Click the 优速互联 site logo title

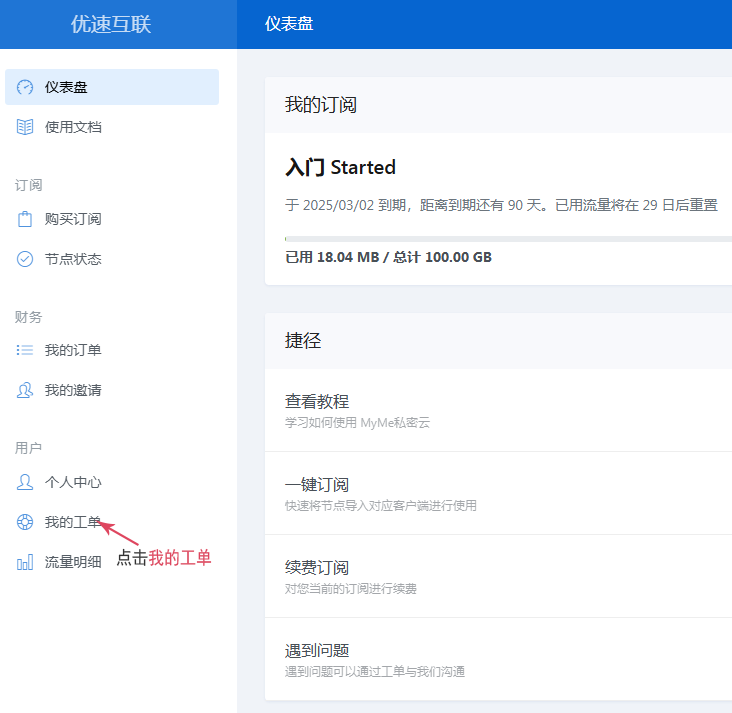[111, 24]
